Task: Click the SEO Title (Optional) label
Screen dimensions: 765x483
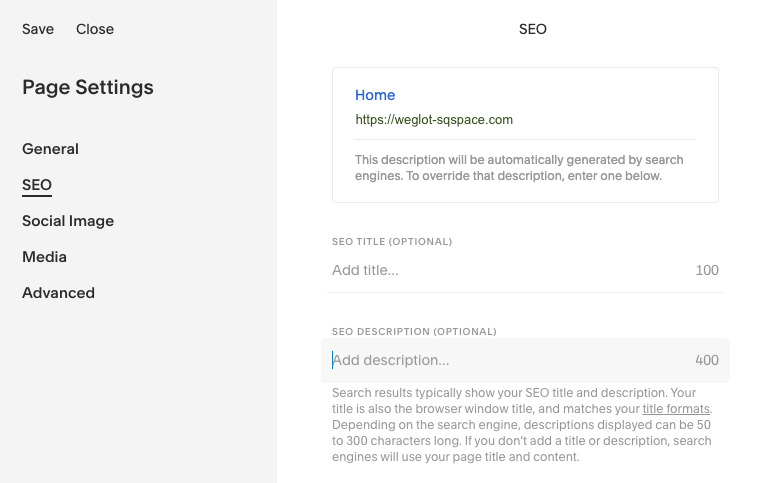Action: (392, 241)
